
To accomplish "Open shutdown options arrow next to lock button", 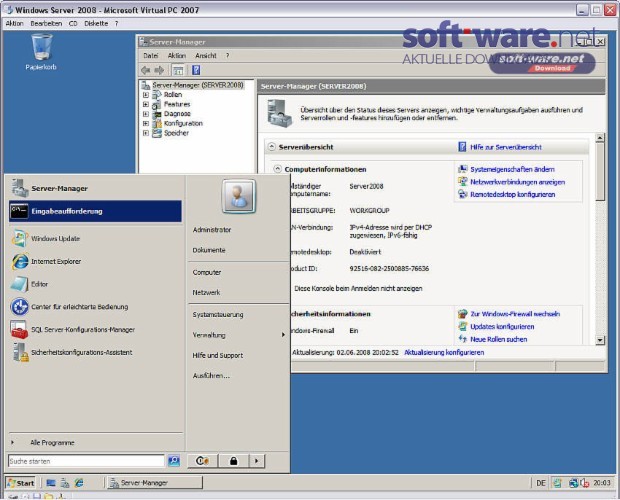I will pos(257,461).
